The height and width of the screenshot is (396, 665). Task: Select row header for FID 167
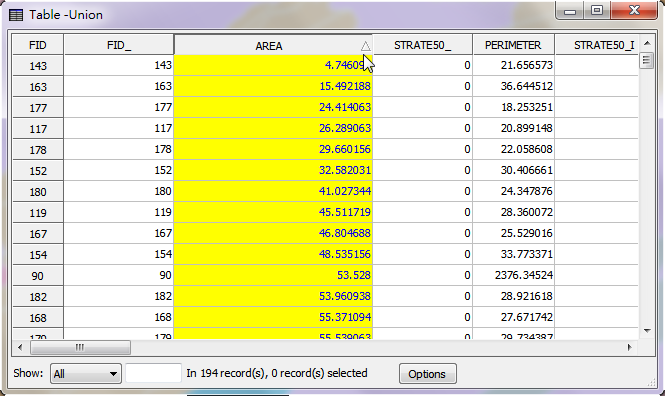[38, 234]
